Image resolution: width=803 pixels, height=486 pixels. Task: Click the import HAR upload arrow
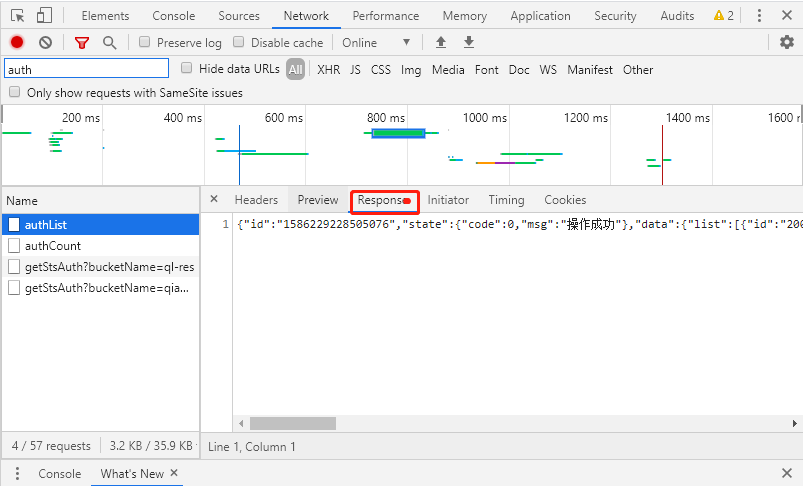point(441,42)
